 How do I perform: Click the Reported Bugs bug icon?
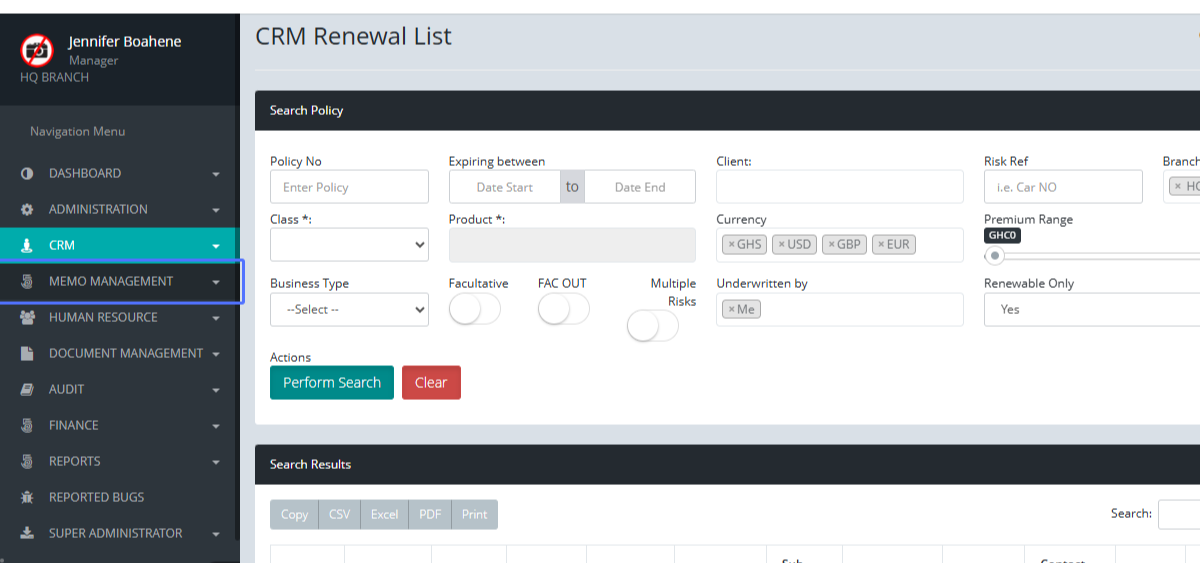pos(27,498)
